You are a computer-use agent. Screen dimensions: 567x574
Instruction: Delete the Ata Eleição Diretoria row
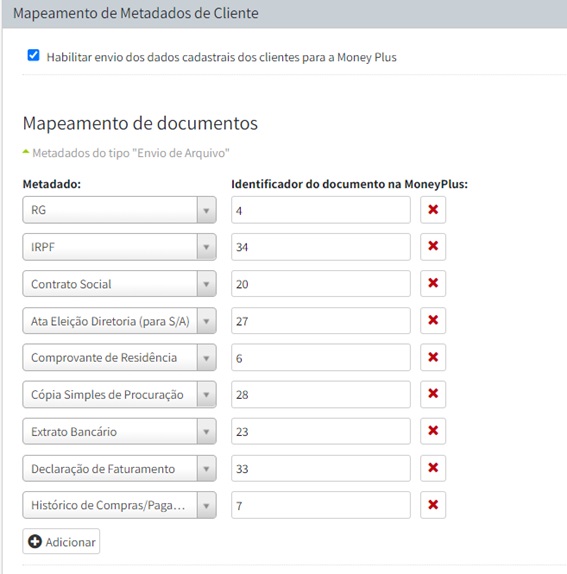point(433,321)
